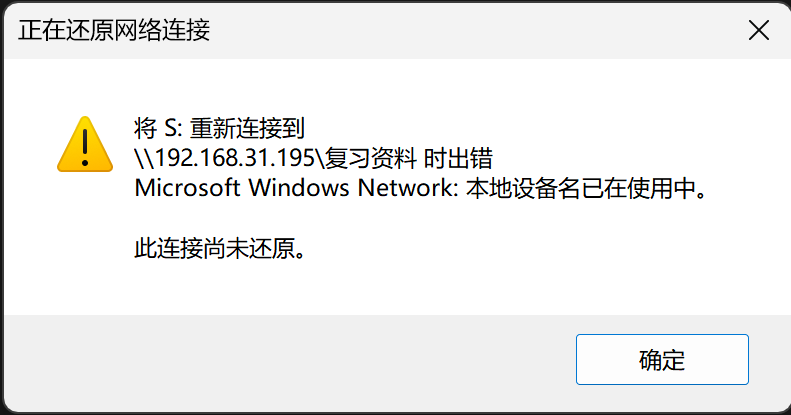The image size is (791, 415).
Task: Click the word Microsoft in error line
Action: pos(187,188)
